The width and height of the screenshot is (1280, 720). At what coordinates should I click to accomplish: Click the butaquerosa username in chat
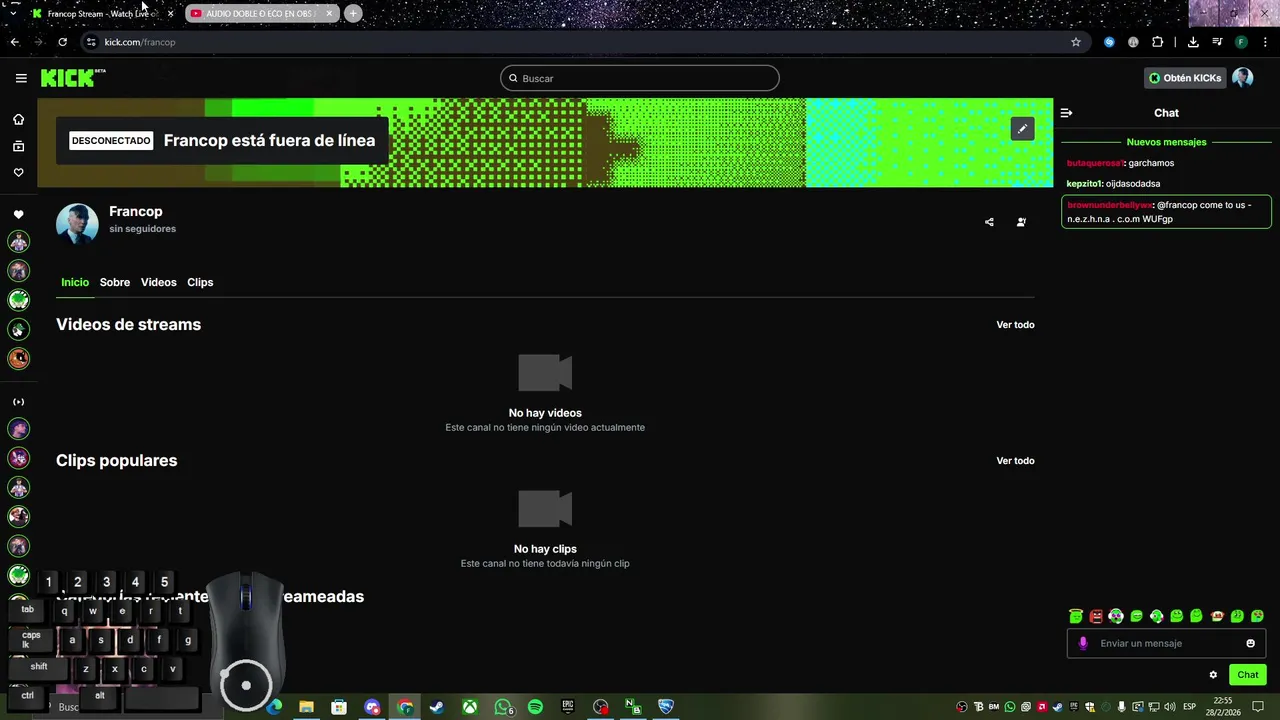[1095, 163]
